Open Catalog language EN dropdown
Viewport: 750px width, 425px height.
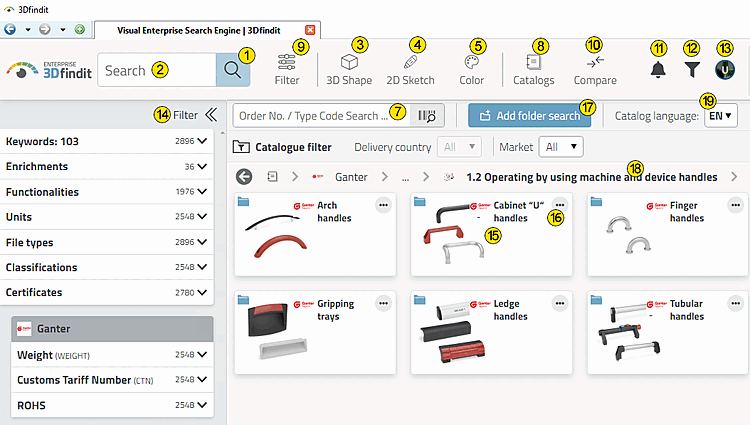click(x=720, y=116)
